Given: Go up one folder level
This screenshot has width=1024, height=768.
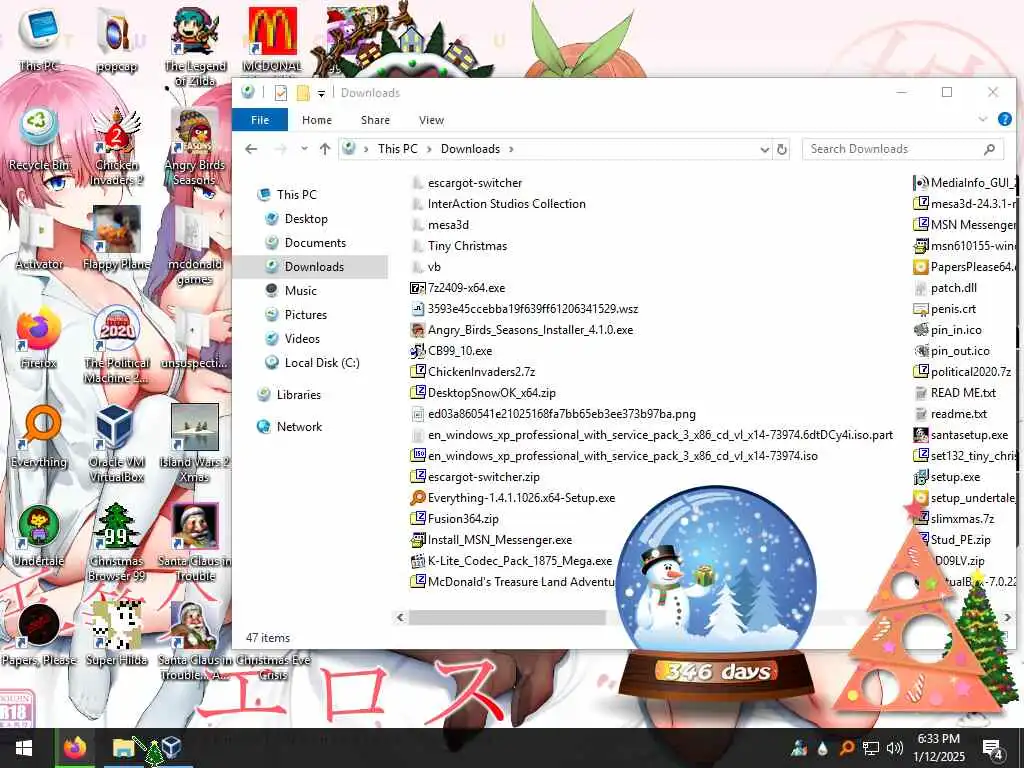Looking at the screenshot, I should 325,149.
